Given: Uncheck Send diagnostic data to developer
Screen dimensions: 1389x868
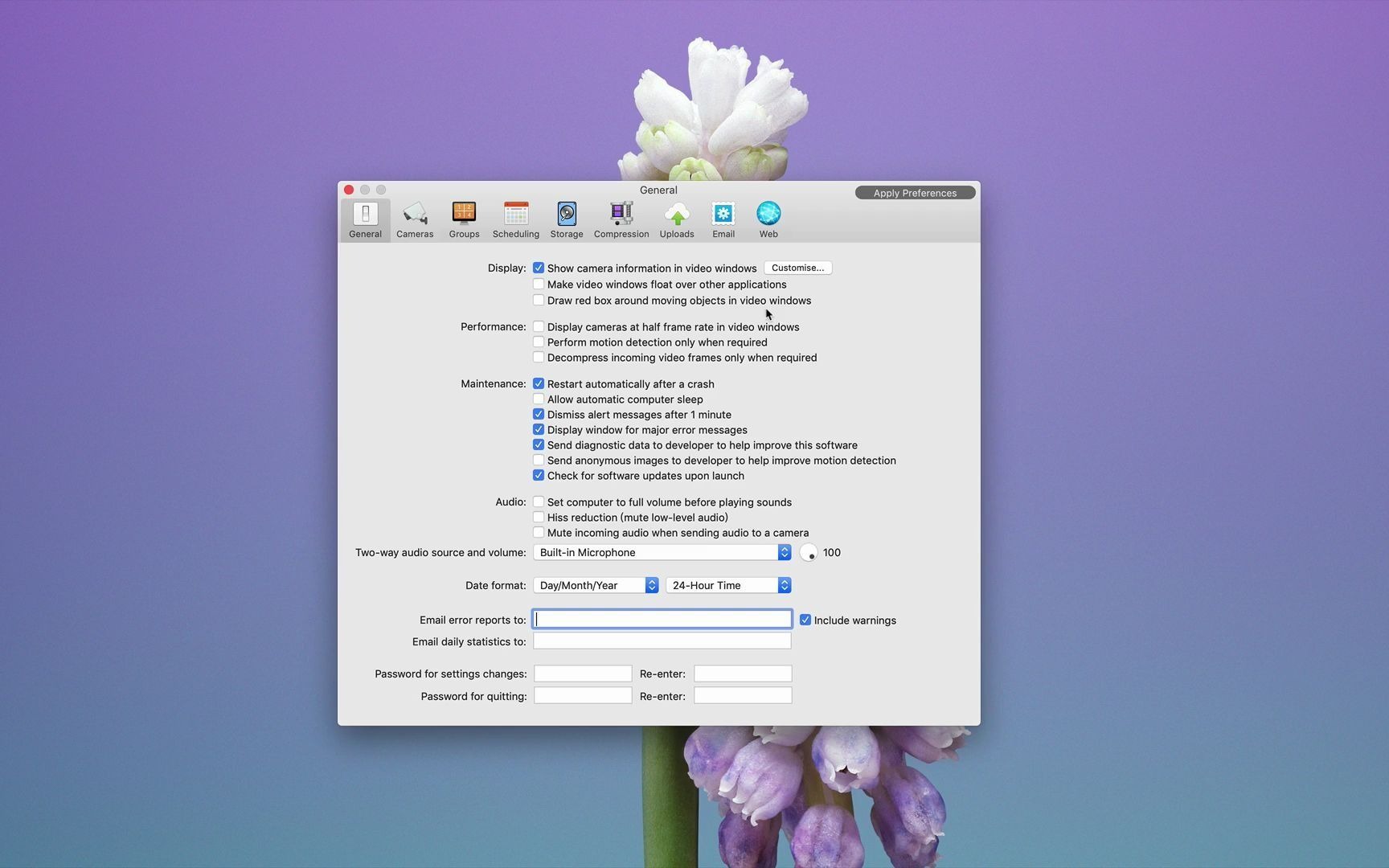Looking at the screenshot, I should pyautogui.click(x=539, y=444).
